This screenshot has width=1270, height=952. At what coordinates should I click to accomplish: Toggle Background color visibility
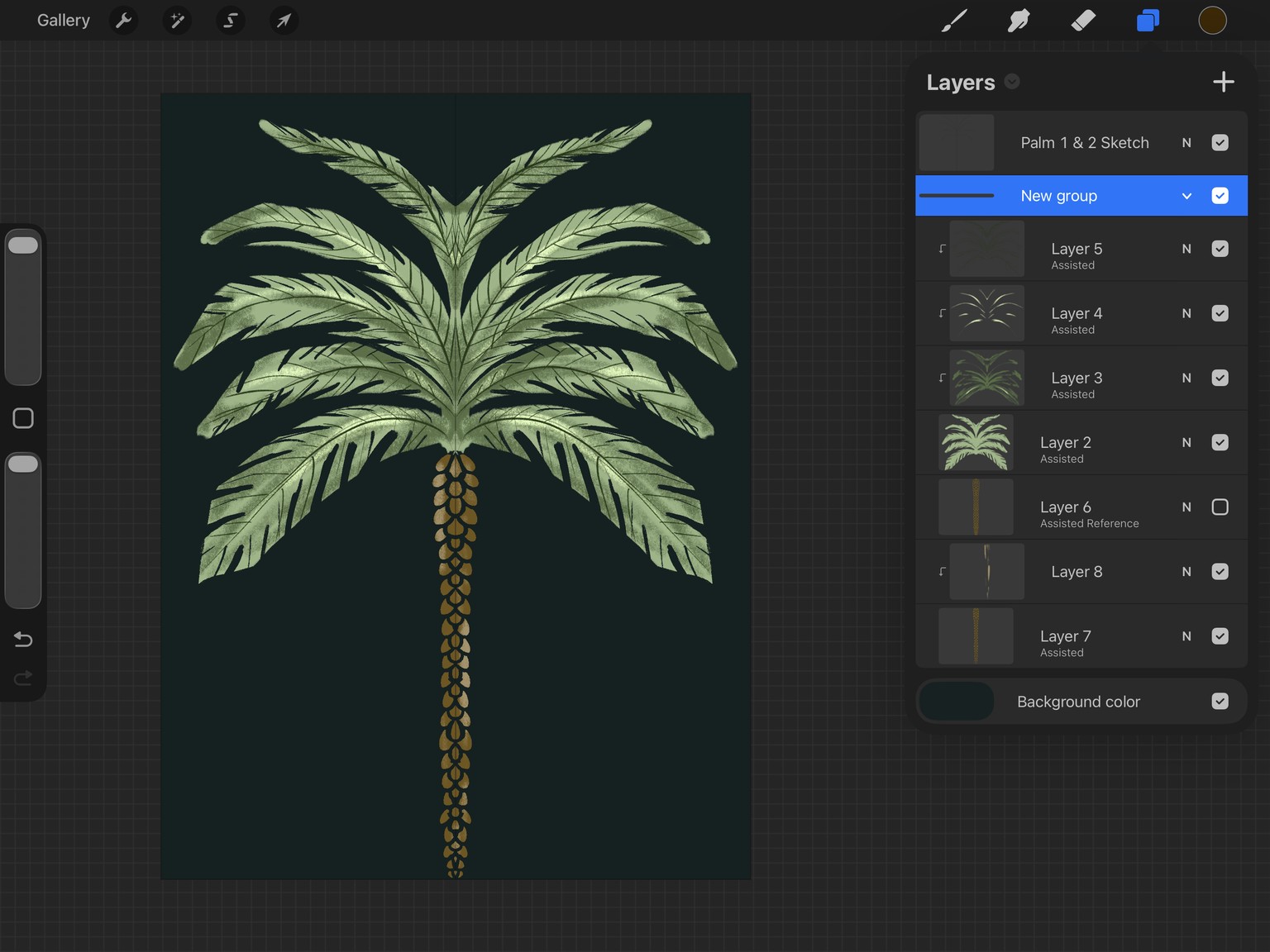tap(1220, 701)
